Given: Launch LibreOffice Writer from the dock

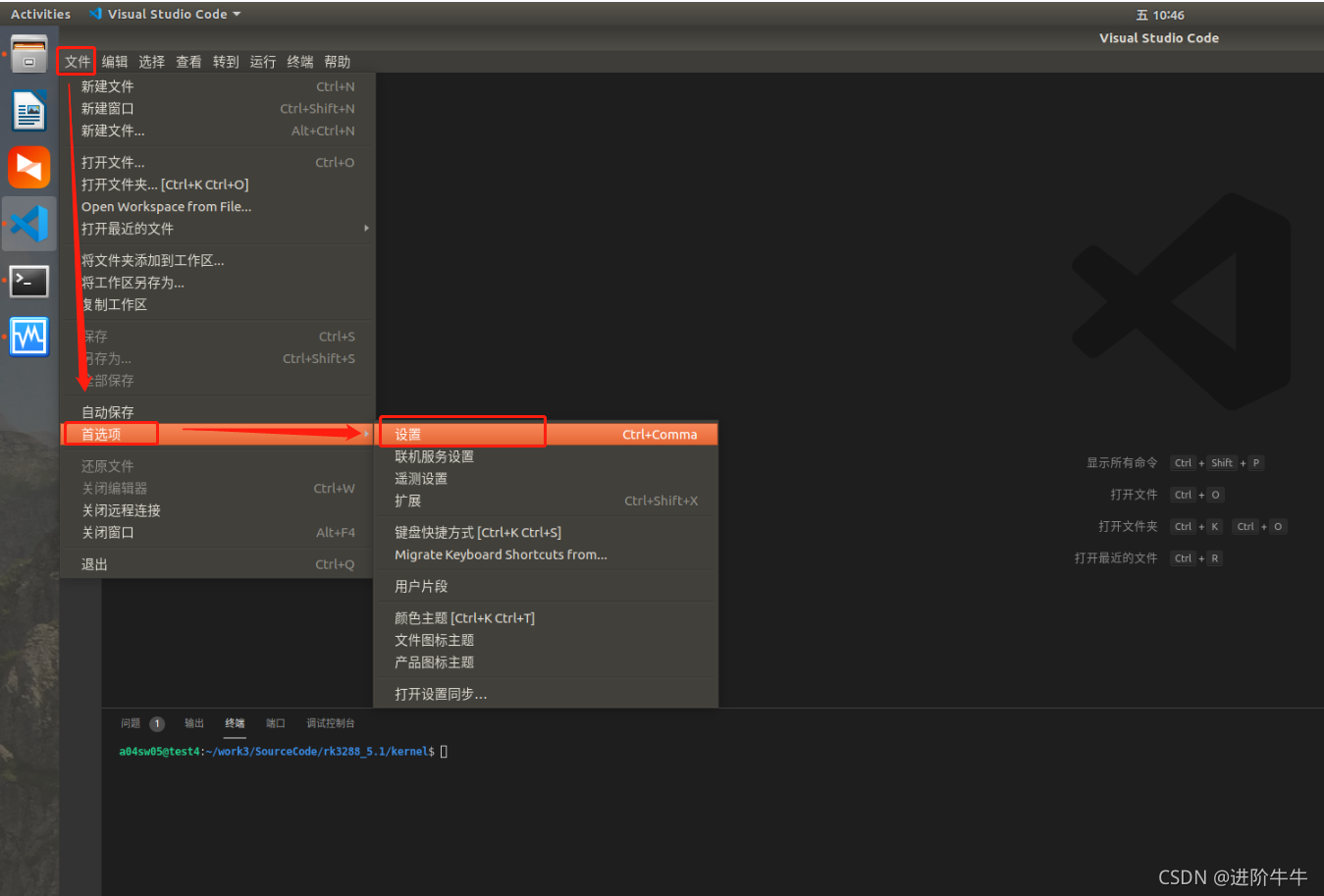Looking at the screenshot, I should [x=29, y=111].
